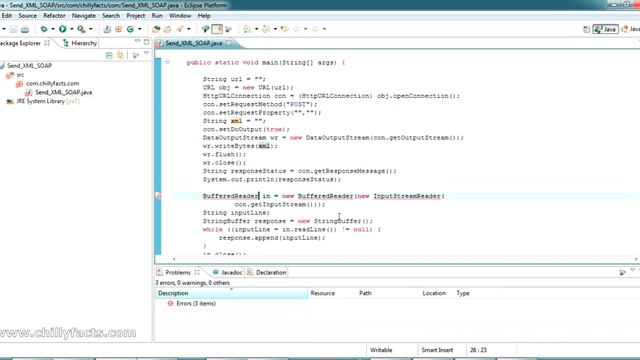Open the Source menu

tap(27, 16)
